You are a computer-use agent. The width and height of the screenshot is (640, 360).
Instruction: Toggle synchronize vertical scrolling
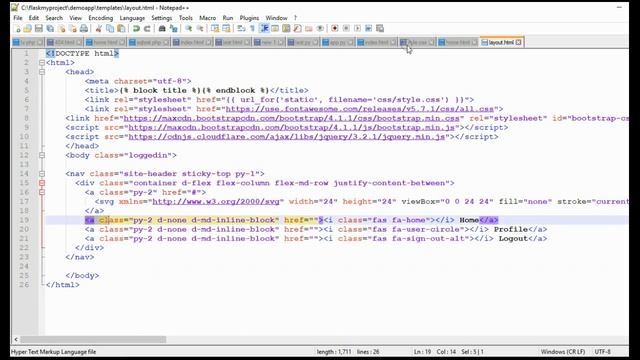pyautogui.click(x=215, y=29)
